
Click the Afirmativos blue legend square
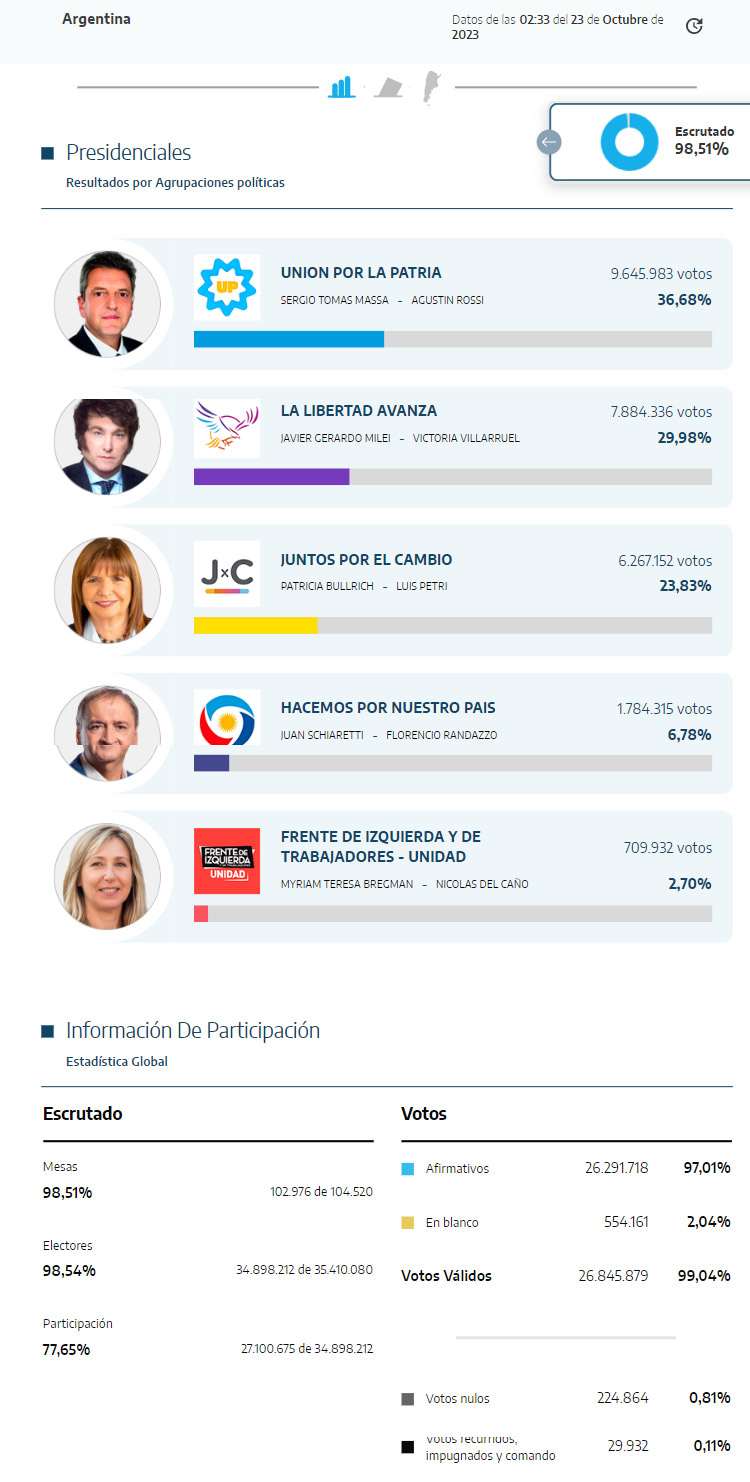click(x=407, y=1169)
